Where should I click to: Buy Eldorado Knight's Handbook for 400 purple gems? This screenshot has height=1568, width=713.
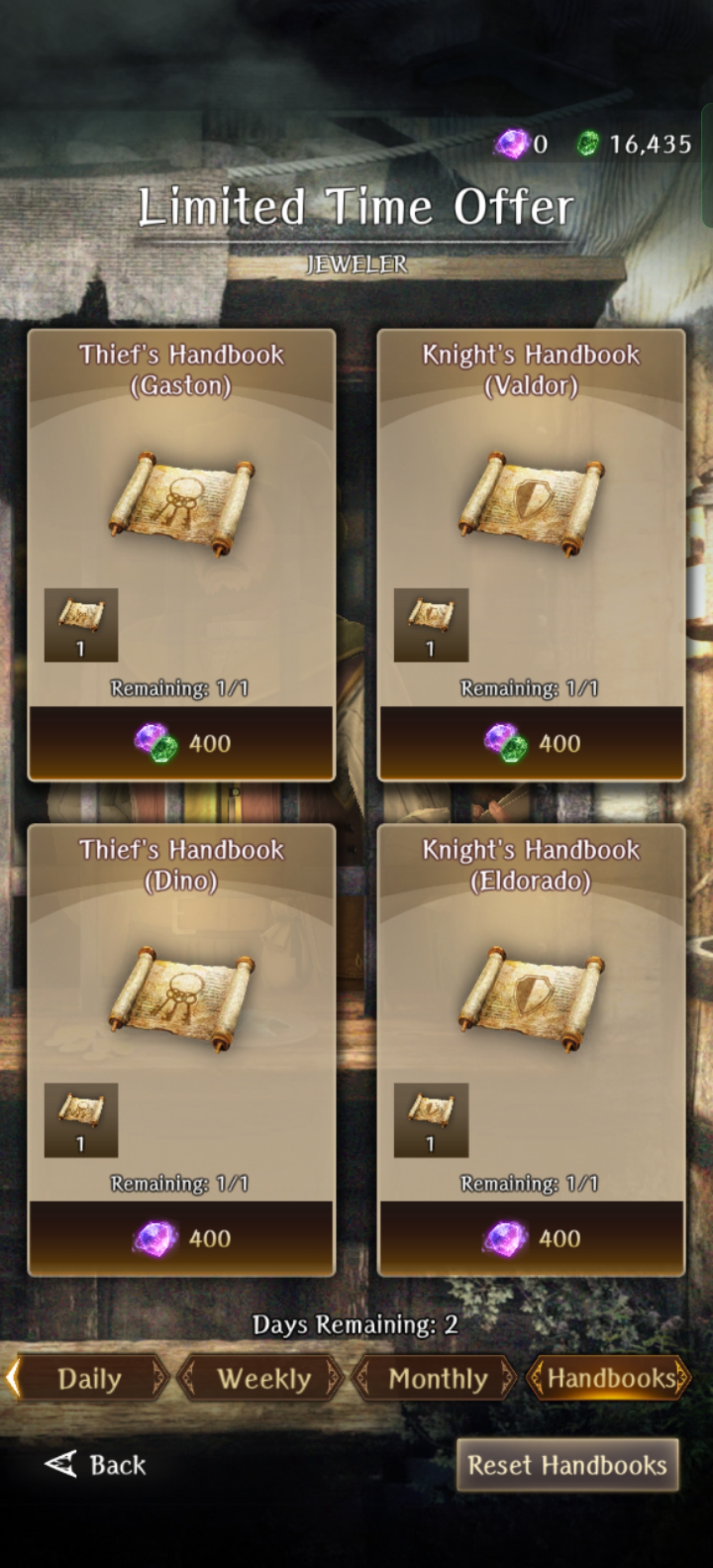coord(531,1238)
